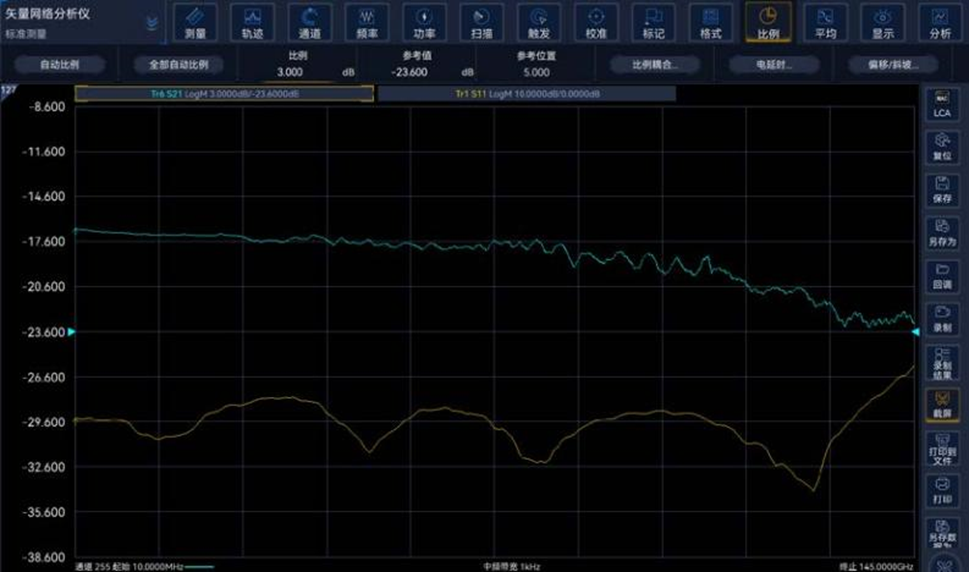Open the 校准 (Calibration) icon
Screen dimensions: 969x572
pos(596,21)
